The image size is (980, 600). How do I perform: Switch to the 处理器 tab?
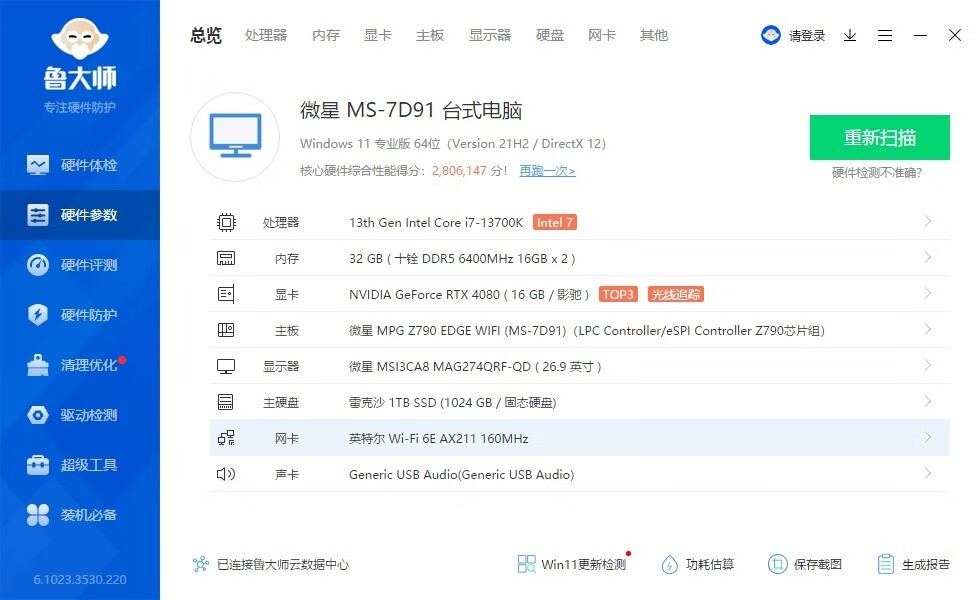coord(266,36)
